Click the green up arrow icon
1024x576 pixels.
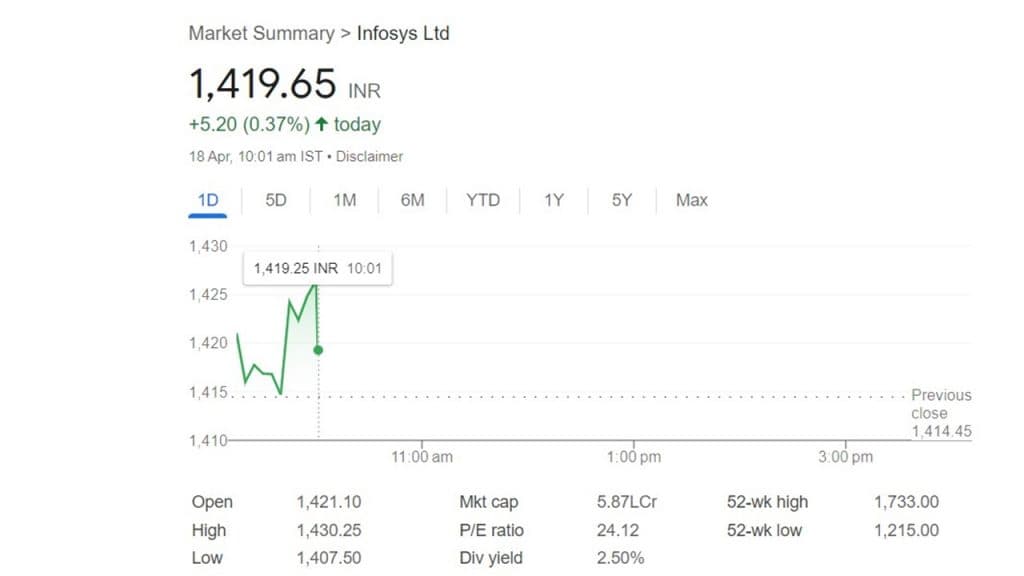pos(321,124)
